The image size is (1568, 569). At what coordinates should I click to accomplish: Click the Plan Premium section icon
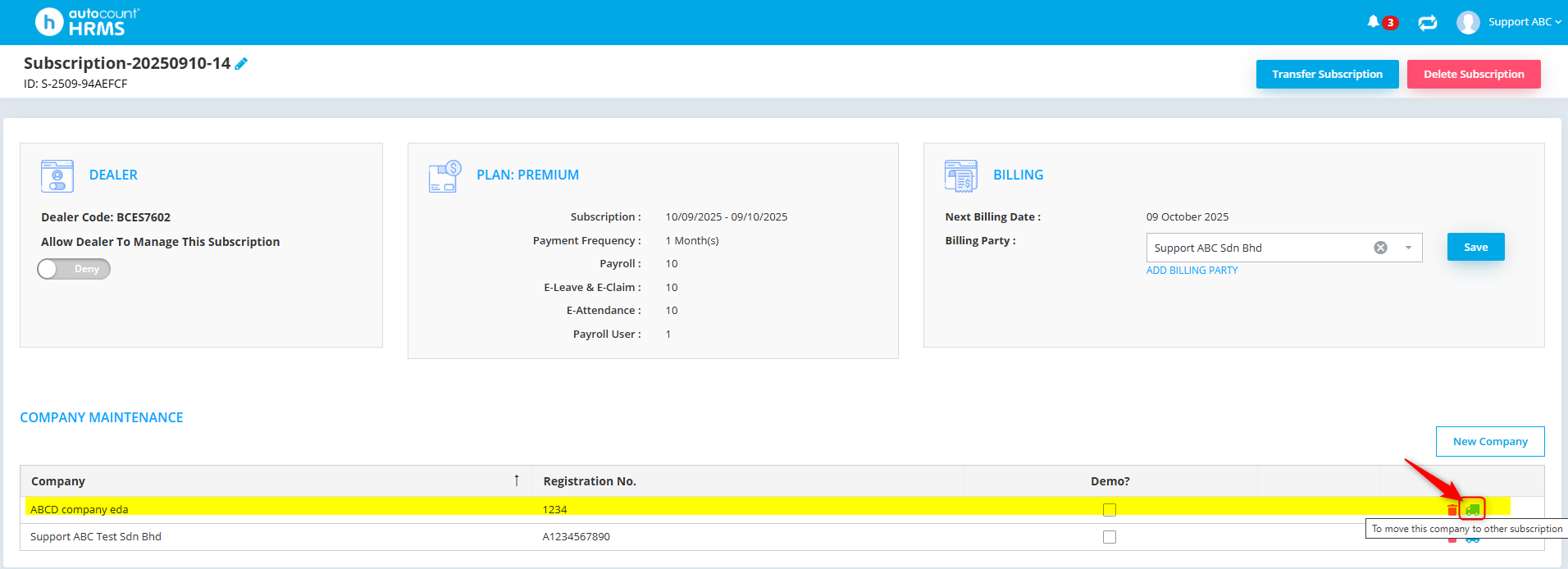click(x=444, y=176)
